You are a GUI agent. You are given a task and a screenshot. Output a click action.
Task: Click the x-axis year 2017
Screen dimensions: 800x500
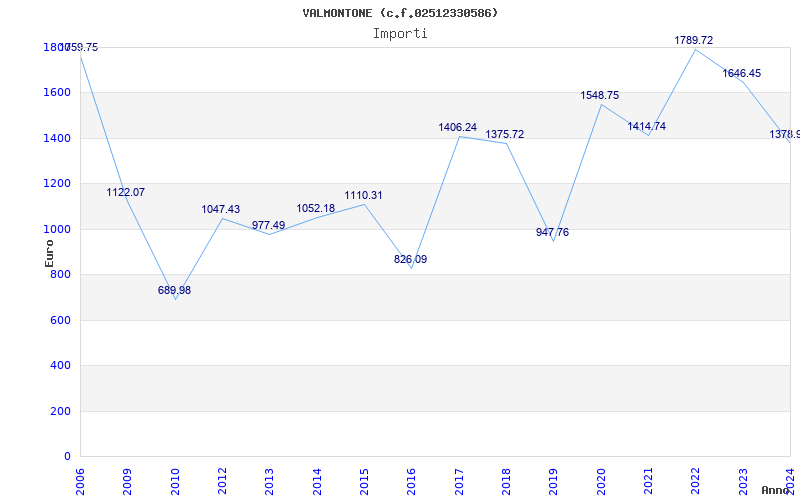pyautogui.click(x=459, y=482)
